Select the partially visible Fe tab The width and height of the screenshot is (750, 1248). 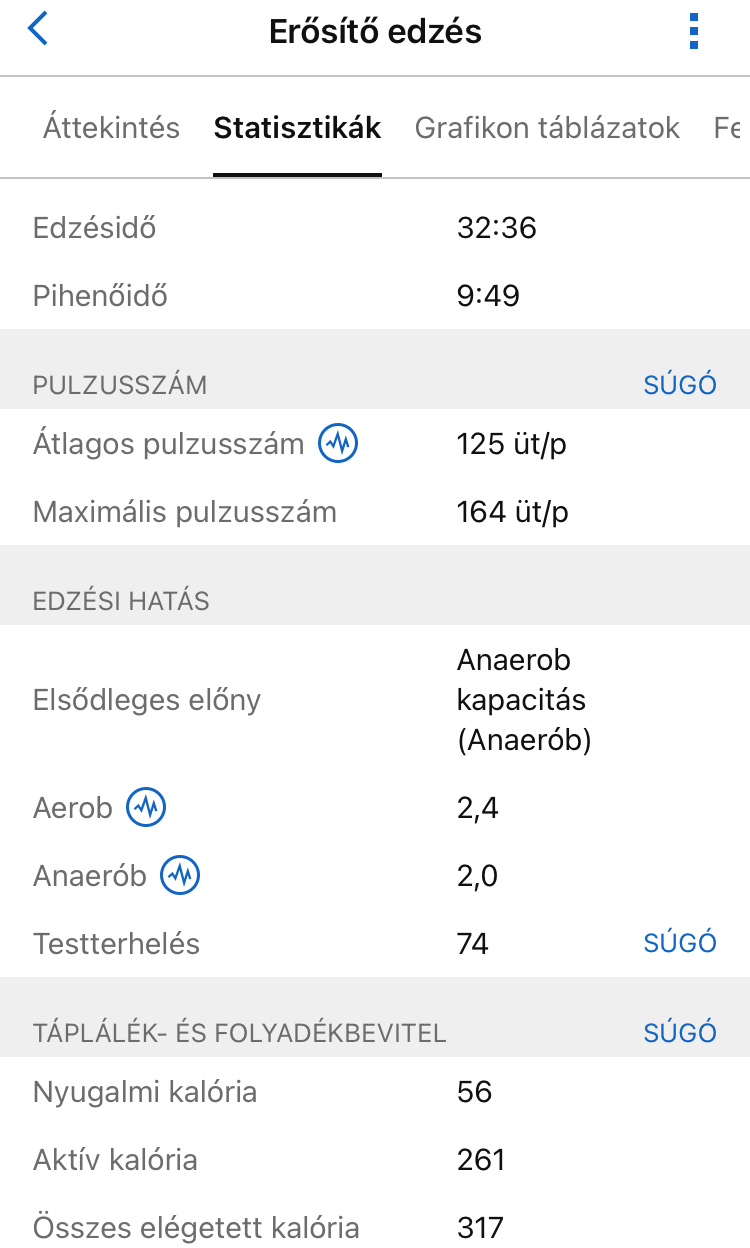pos(728,128)
